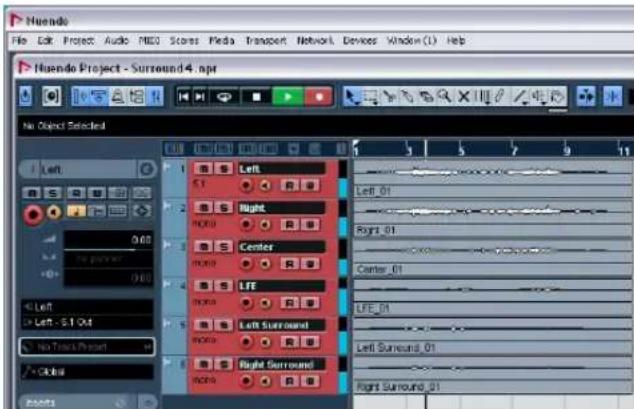Select the Split scissors tool

point(389,97)
